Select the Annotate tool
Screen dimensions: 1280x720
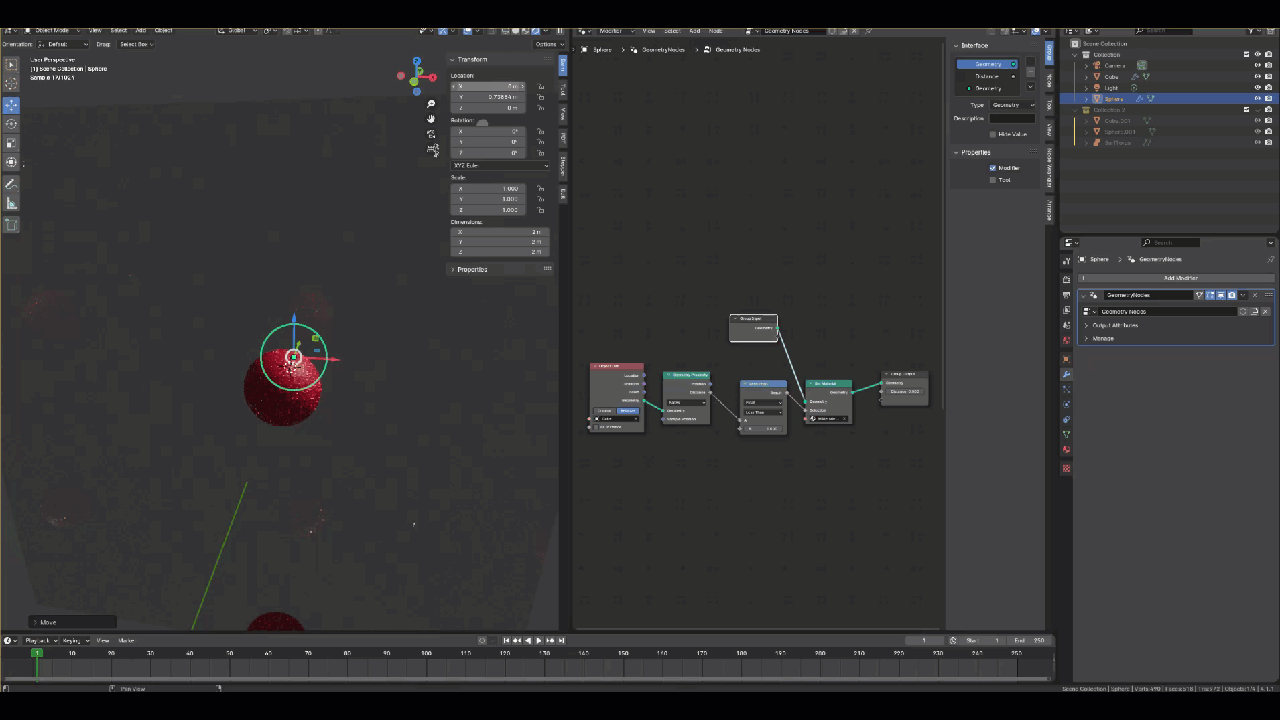point(11,184)
